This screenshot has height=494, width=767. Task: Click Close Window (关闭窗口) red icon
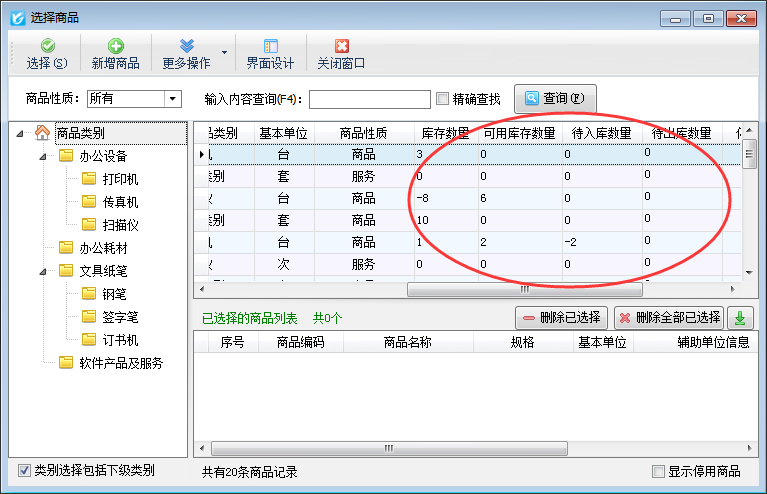click(x=341, y=46)
